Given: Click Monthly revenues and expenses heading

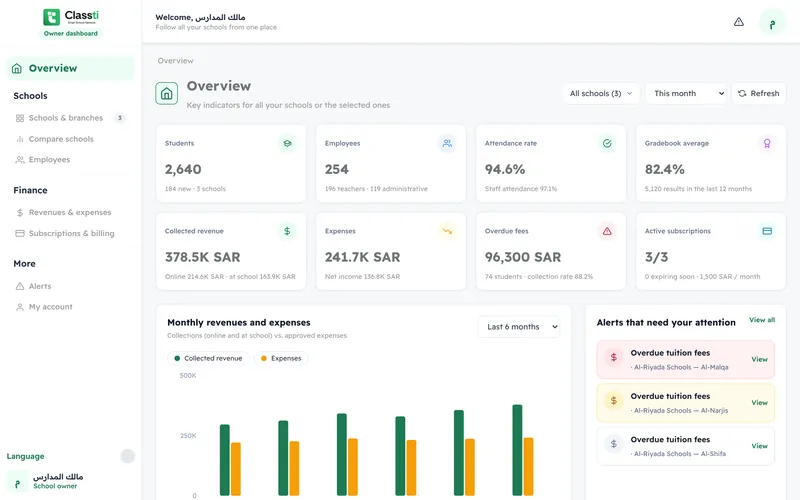Looking at the screenshot, I should point(239,322).
